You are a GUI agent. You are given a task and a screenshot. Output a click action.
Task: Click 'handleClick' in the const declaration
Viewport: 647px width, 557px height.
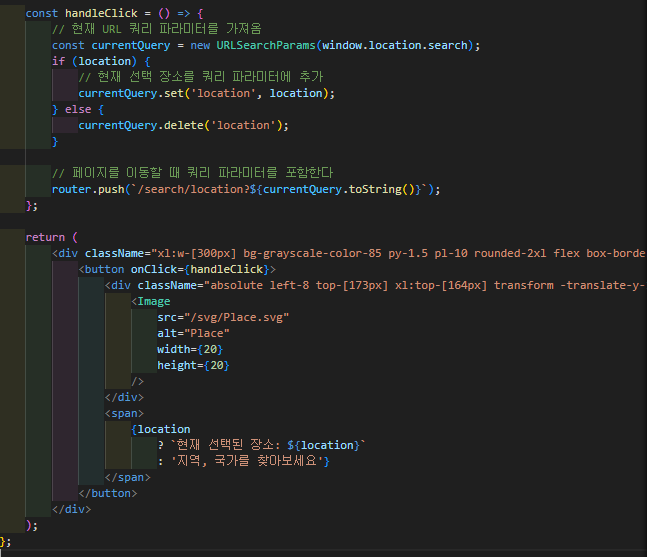[101, 14]
